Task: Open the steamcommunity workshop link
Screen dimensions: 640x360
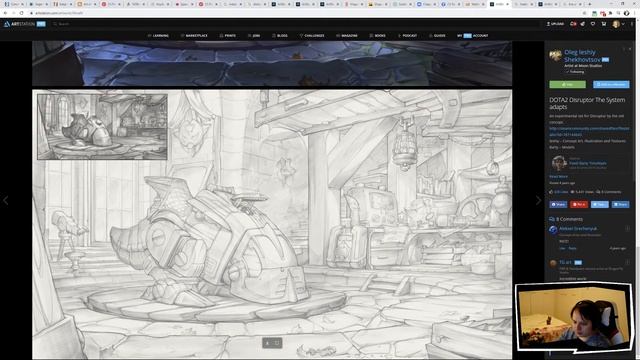Action: 589,131
